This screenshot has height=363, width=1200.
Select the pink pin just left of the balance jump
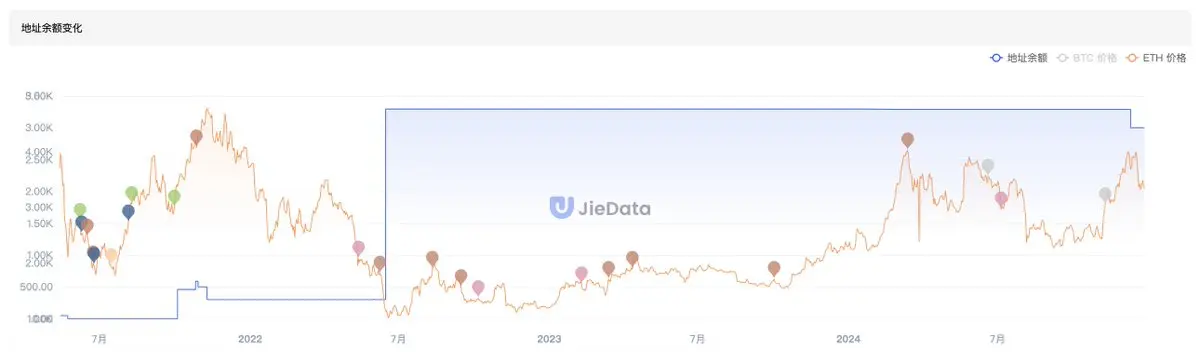[358, 248]
